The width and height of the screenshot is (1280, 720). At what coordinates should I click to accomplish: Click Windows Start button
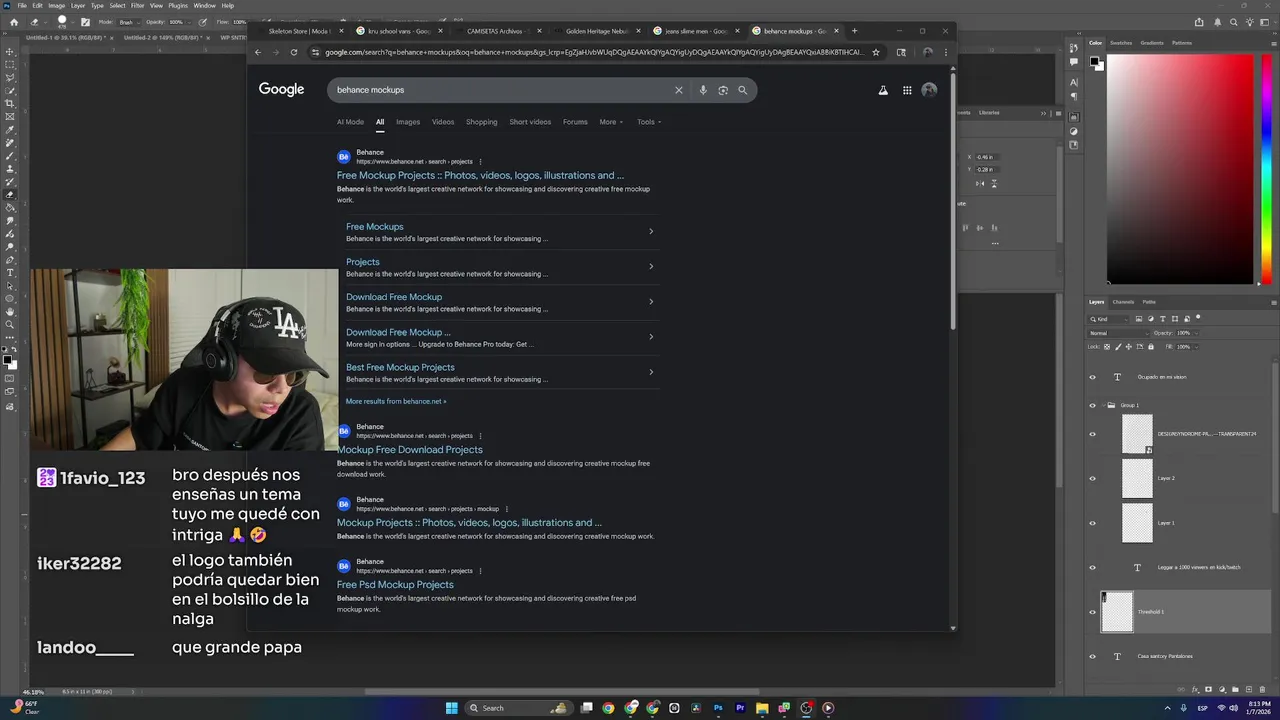coord(452,708)
